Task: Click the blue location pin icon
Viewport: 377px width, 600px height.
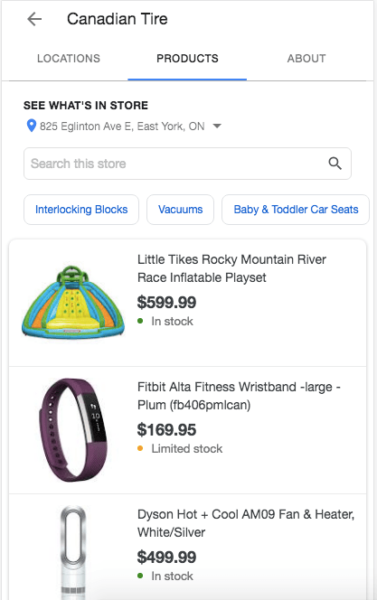Action: [x=31, y=126]
